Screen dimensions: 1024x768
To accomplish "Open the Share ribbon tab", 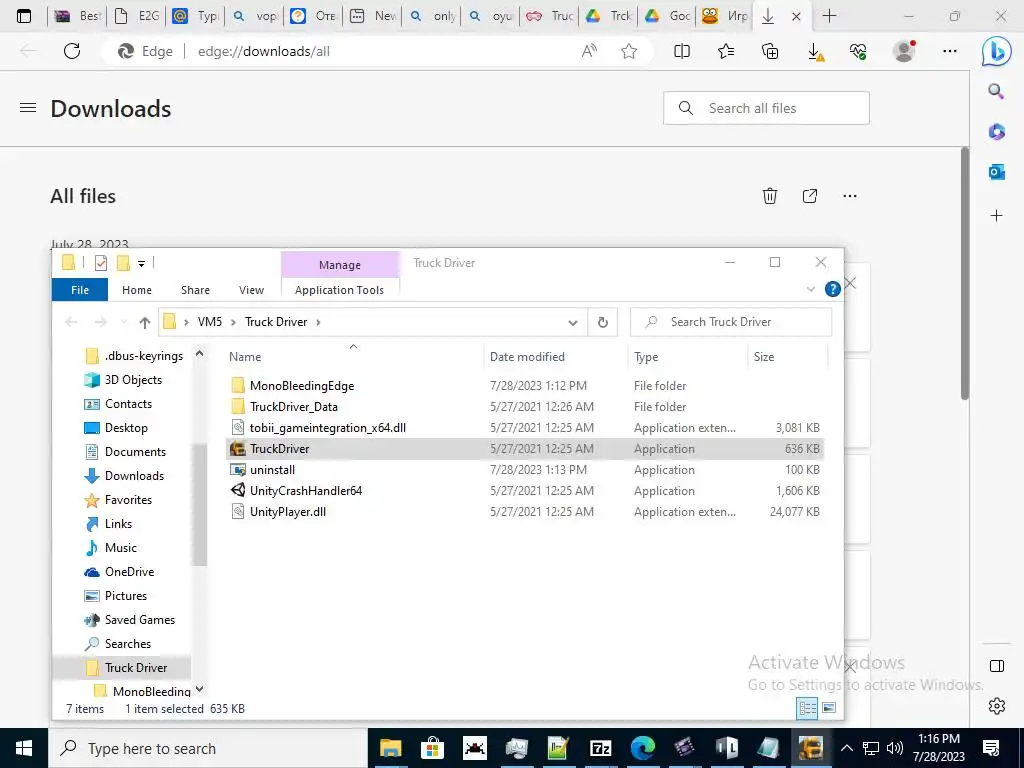I will click(195, 290).
